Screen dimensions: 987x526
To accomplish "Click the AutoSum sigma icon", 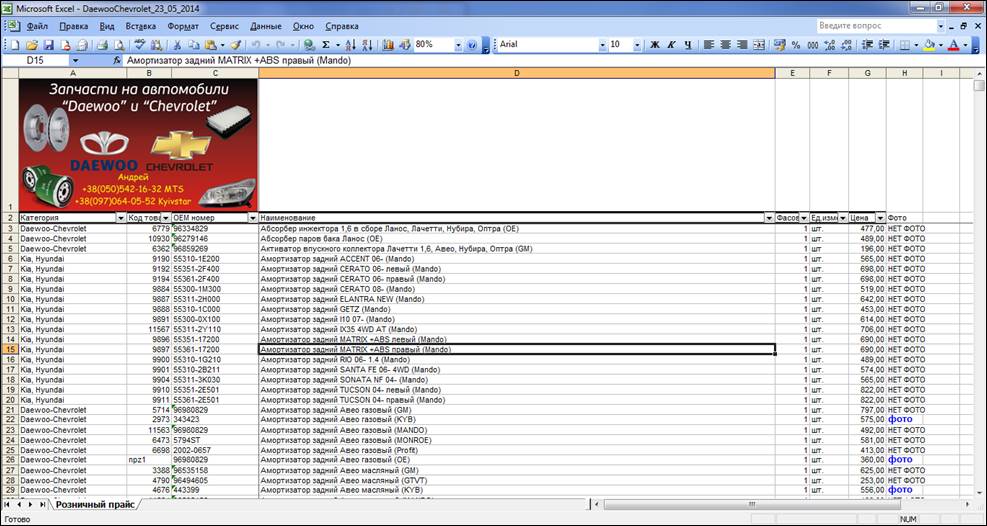I will point(326,45).
